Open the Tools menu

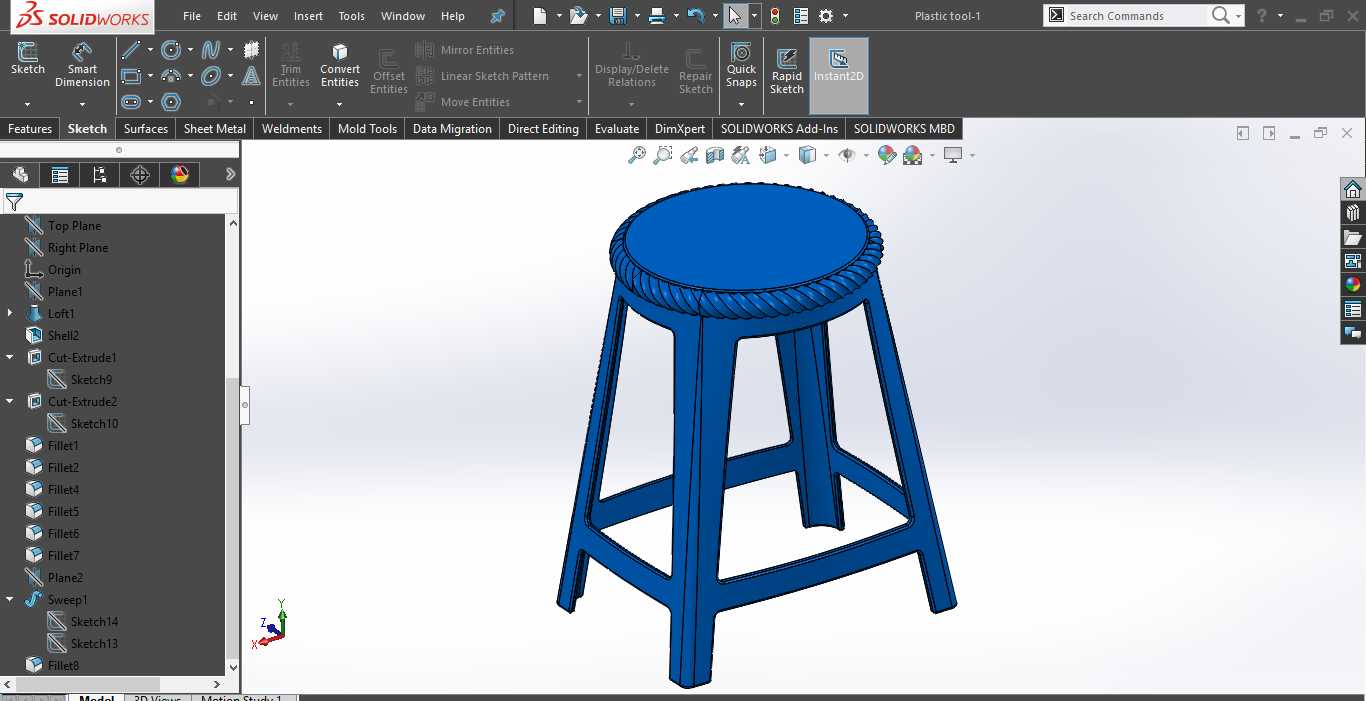351,16
